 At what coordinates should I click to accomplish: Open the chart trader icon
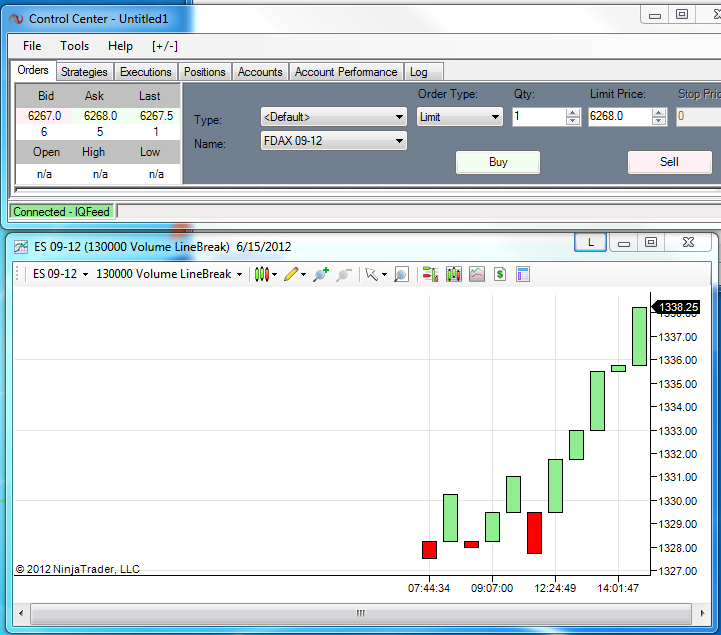click(430, 275)
